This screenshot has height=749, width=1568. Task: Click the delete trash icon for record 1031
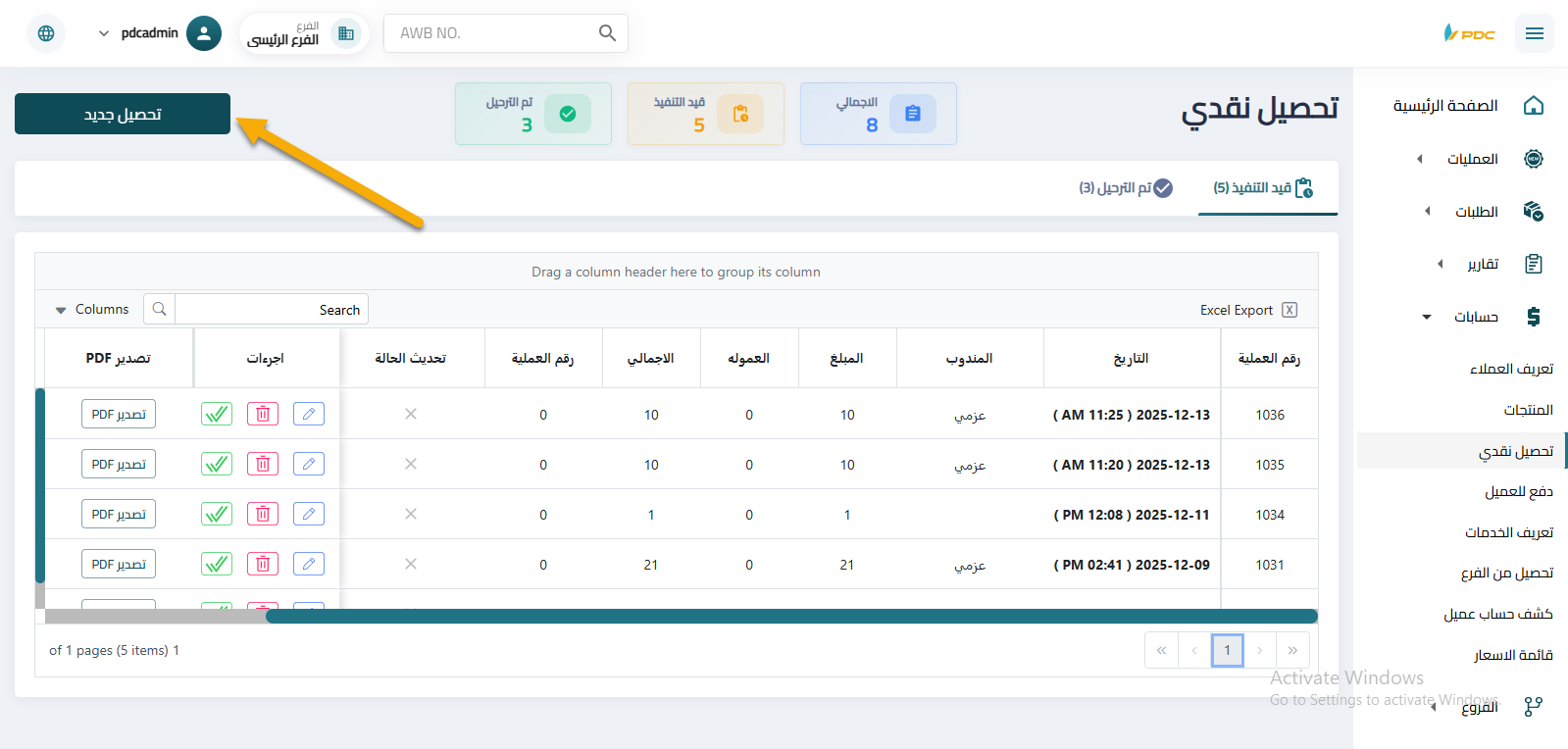(263, 564)
